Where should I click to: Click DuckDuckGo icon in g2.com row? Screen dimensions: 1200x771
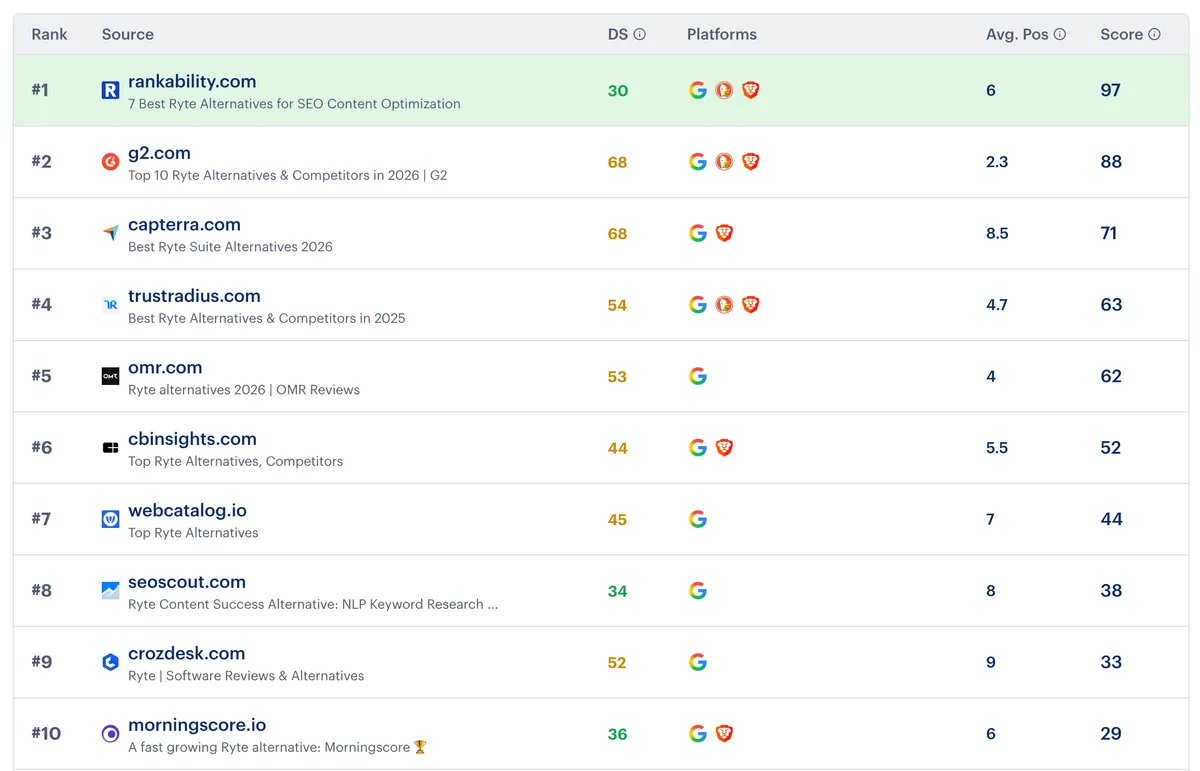tap(724, 161)
